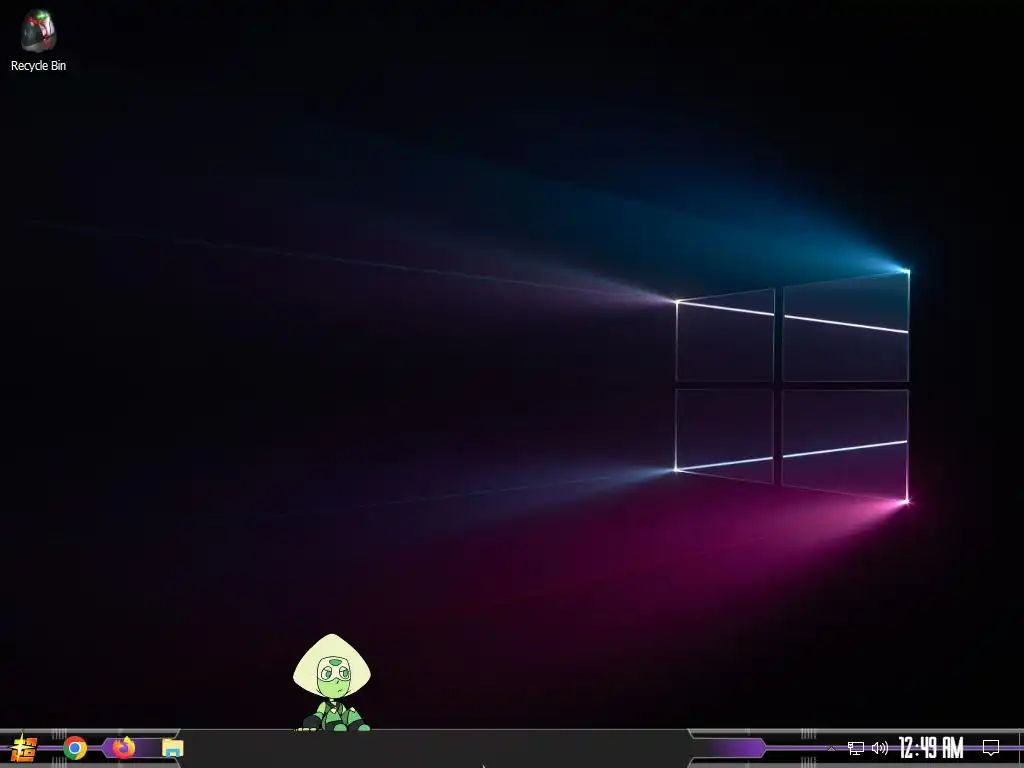Show hidden system tray icons
1024x768 pixels.
tap(831, 748)
